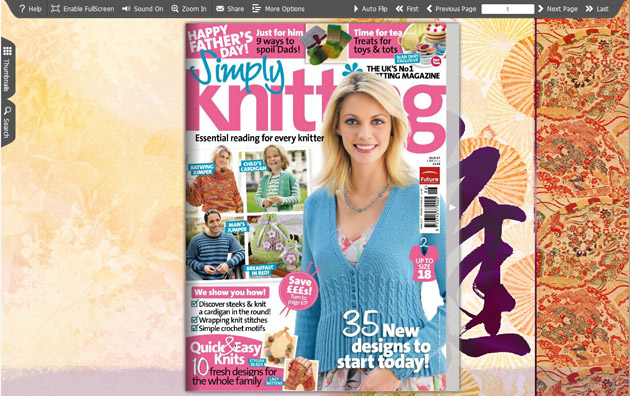Expand the More Options menu

(278, 8)
